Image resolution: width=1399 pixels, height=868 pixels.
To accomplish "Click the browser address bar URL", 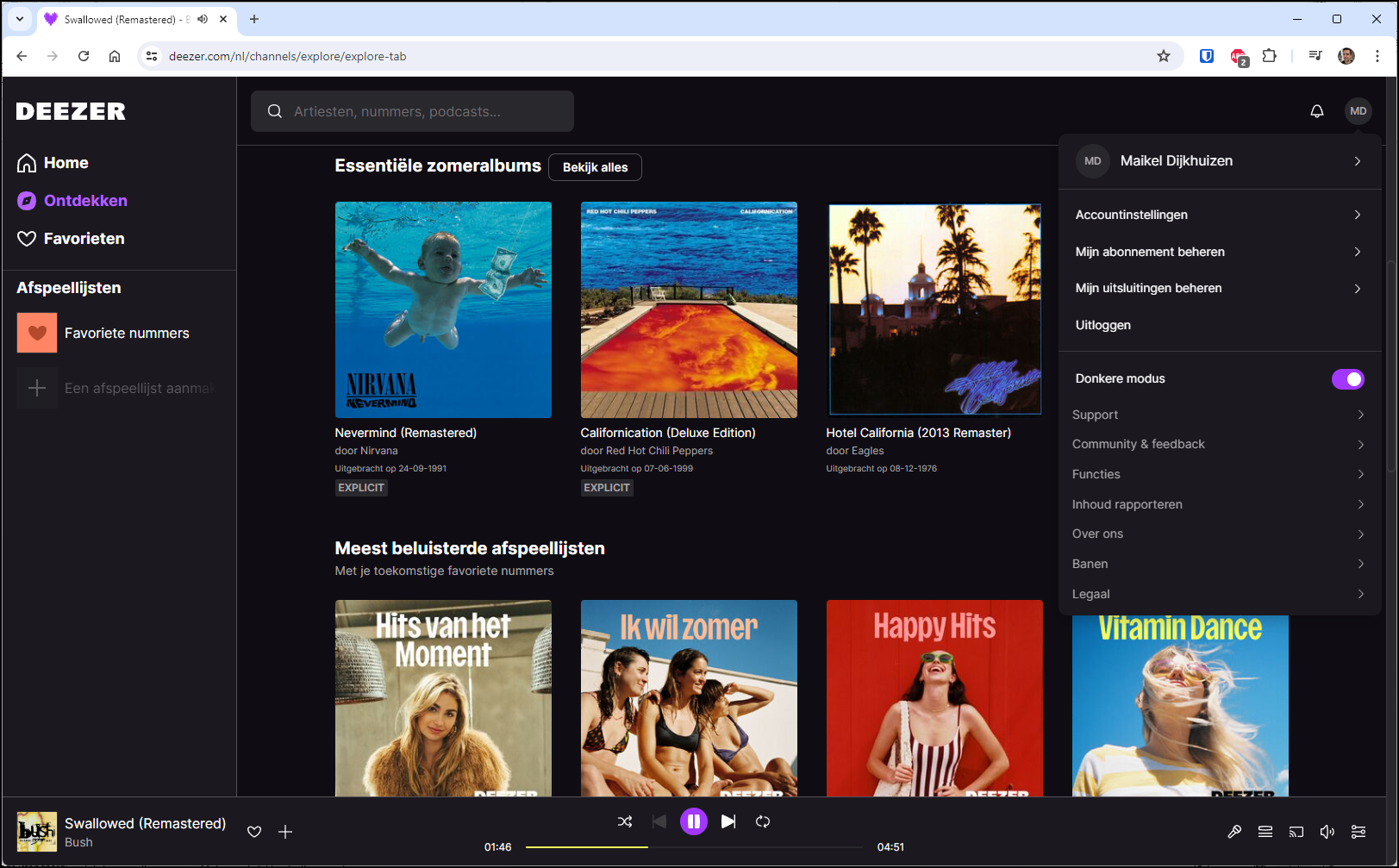I will click(x=287, y=56).
